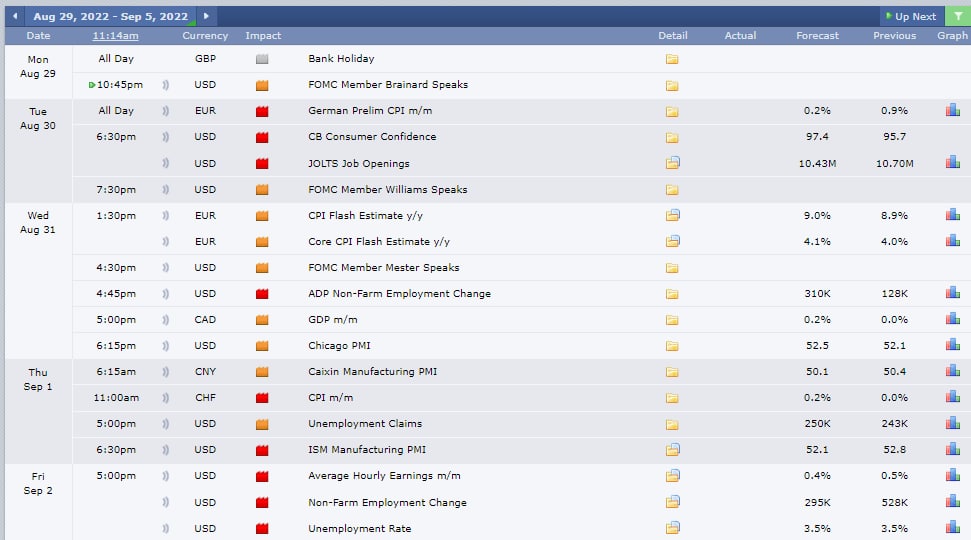This screenshot has height=540, width=971.
Task: Click the 11:14am time header link
Action: [x=116, y=36]
